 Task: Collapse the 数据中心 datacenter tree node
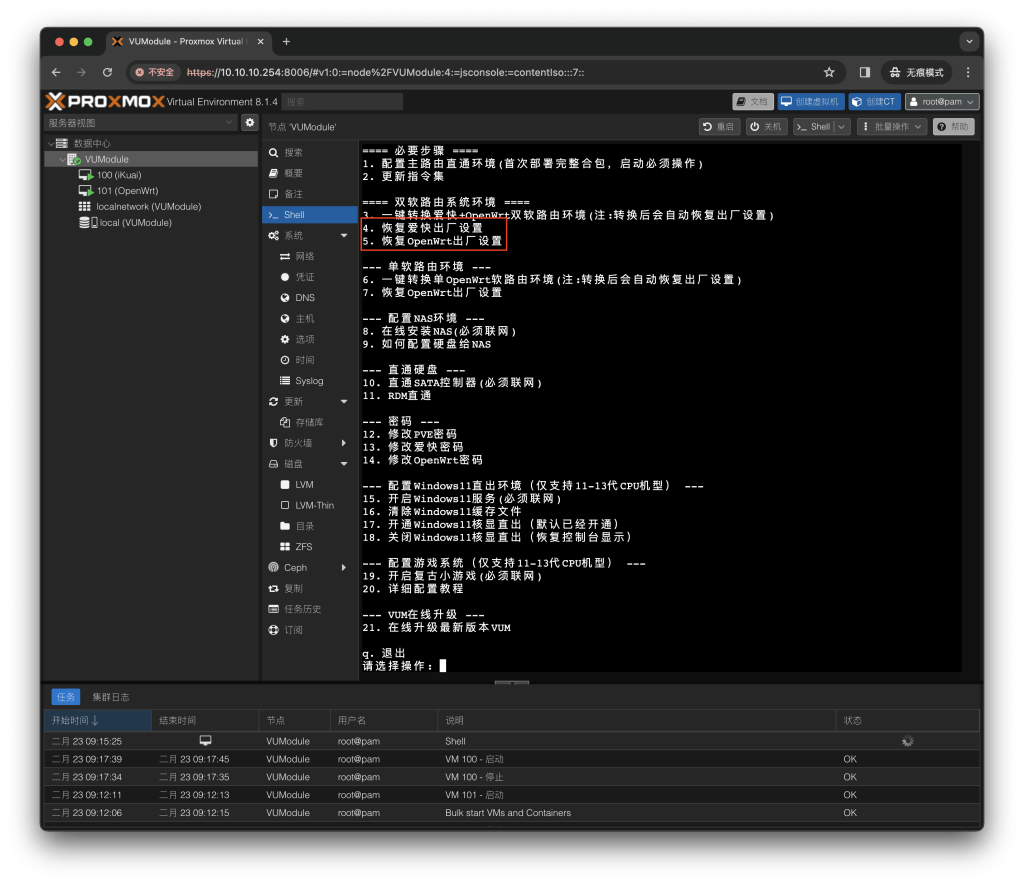(50, 143)
